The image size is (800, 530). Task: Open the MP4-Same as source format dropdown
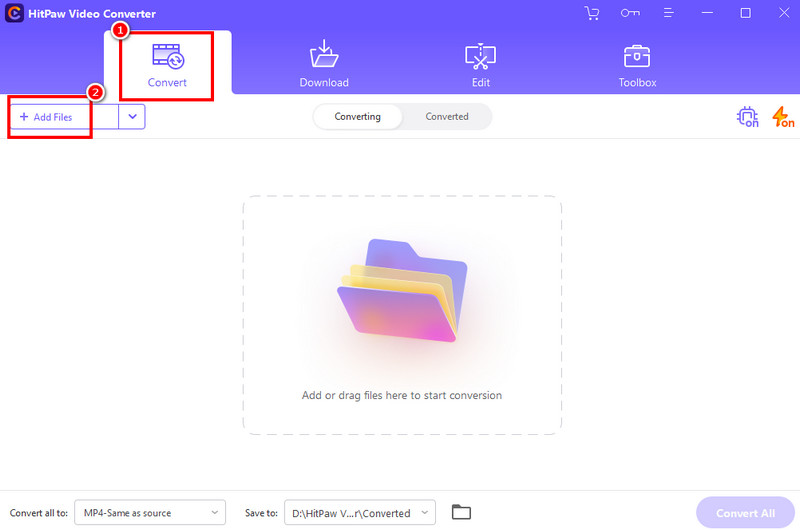[150, 513]
